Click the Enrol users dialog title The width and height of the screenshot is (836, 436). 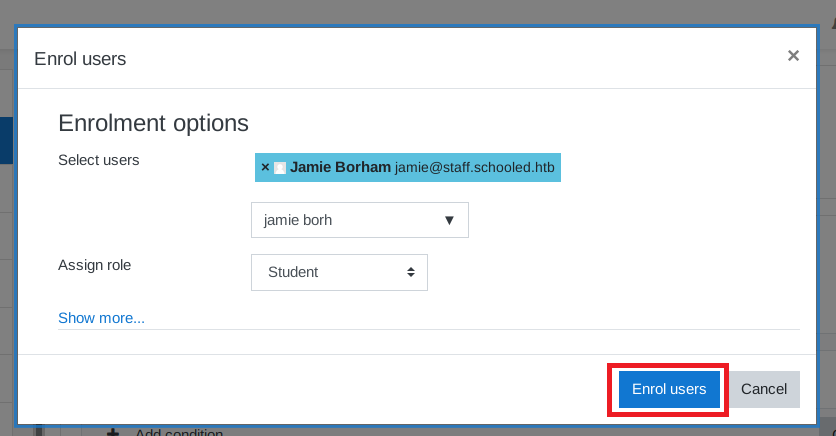coord(80,59)
